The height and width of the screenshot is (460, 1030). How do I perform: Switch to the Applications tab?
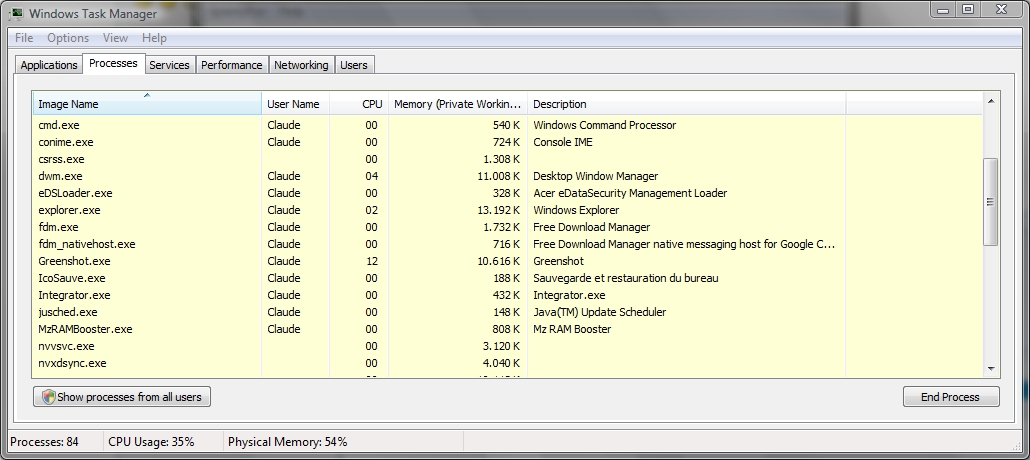coord(49,65)
